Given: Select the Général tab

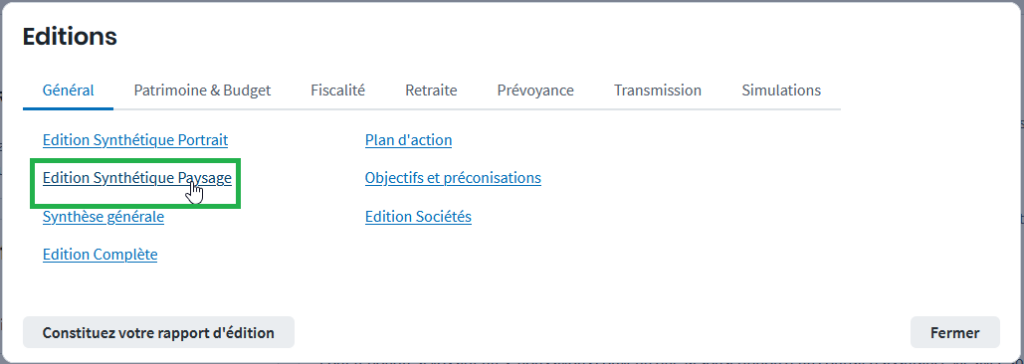Looking at the screenshot, I should tap(68, 90).
